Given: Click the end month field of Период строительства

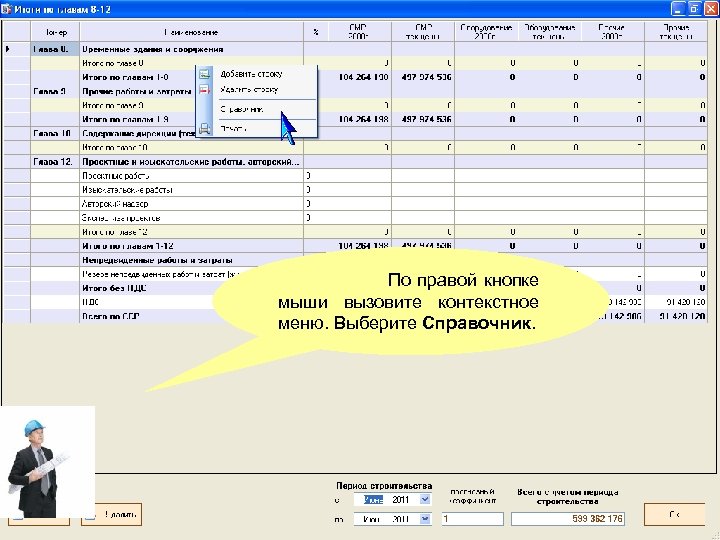Looking at the screenshot, I should coord(371,519).
